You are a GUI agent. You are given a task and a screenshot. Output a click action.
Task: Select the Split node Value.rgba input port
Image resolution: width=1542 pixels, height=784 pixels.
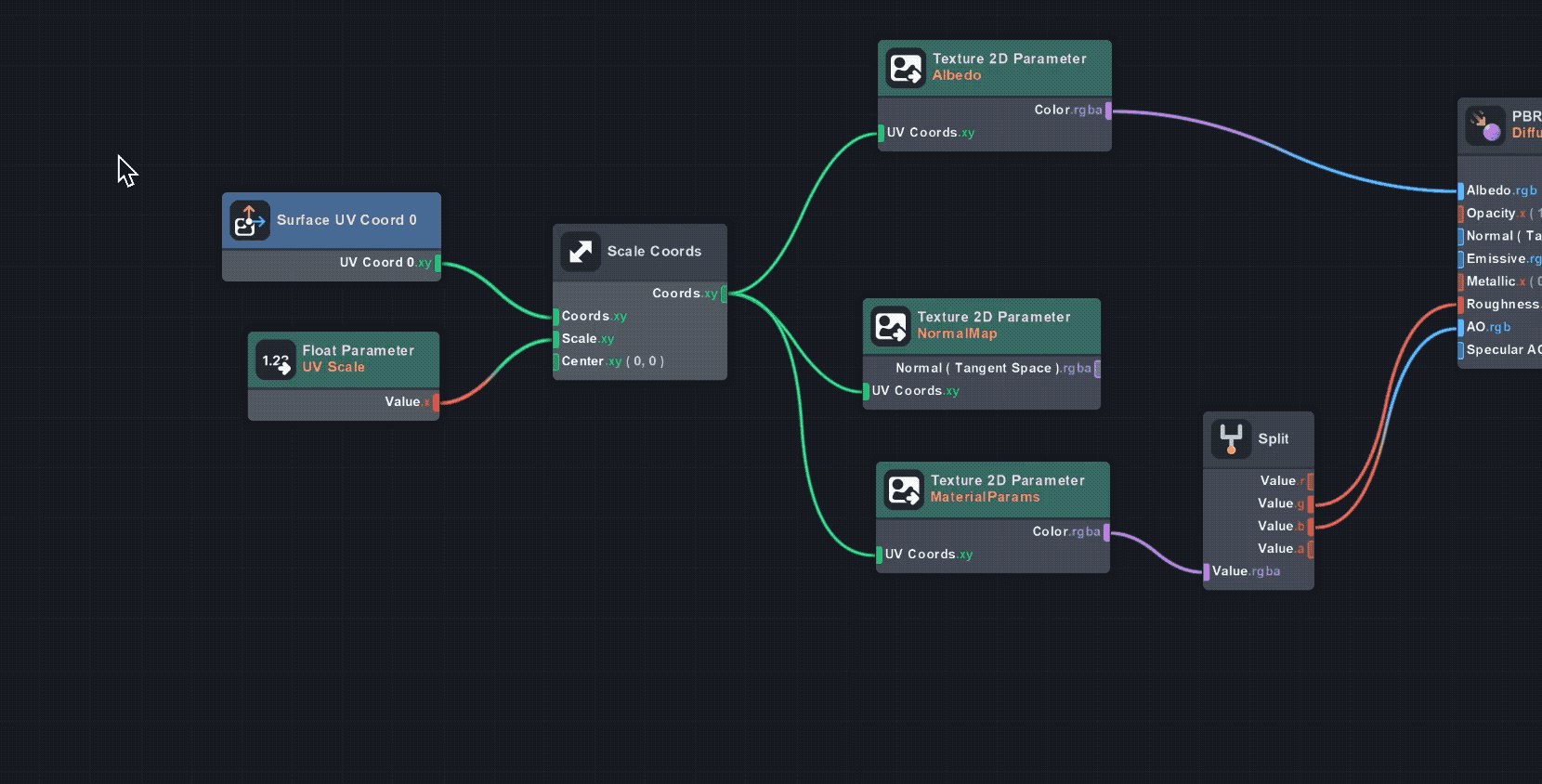click(x=1207, y=571)
